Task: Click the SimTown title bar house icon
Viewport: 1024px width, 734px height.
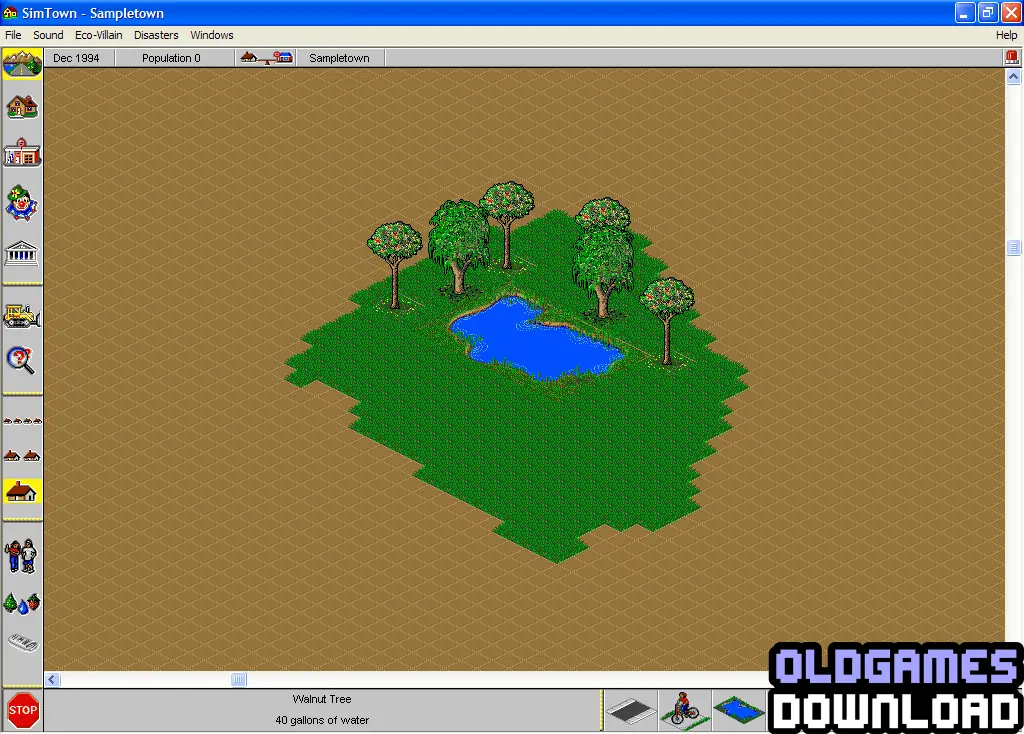Action: (x=10, y=12)
